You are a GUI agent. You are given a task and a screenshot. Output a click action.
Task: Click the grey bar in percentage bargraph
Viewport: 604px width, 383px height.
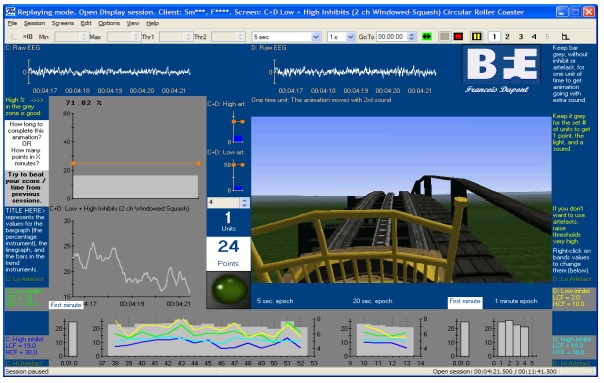(136, 187)
